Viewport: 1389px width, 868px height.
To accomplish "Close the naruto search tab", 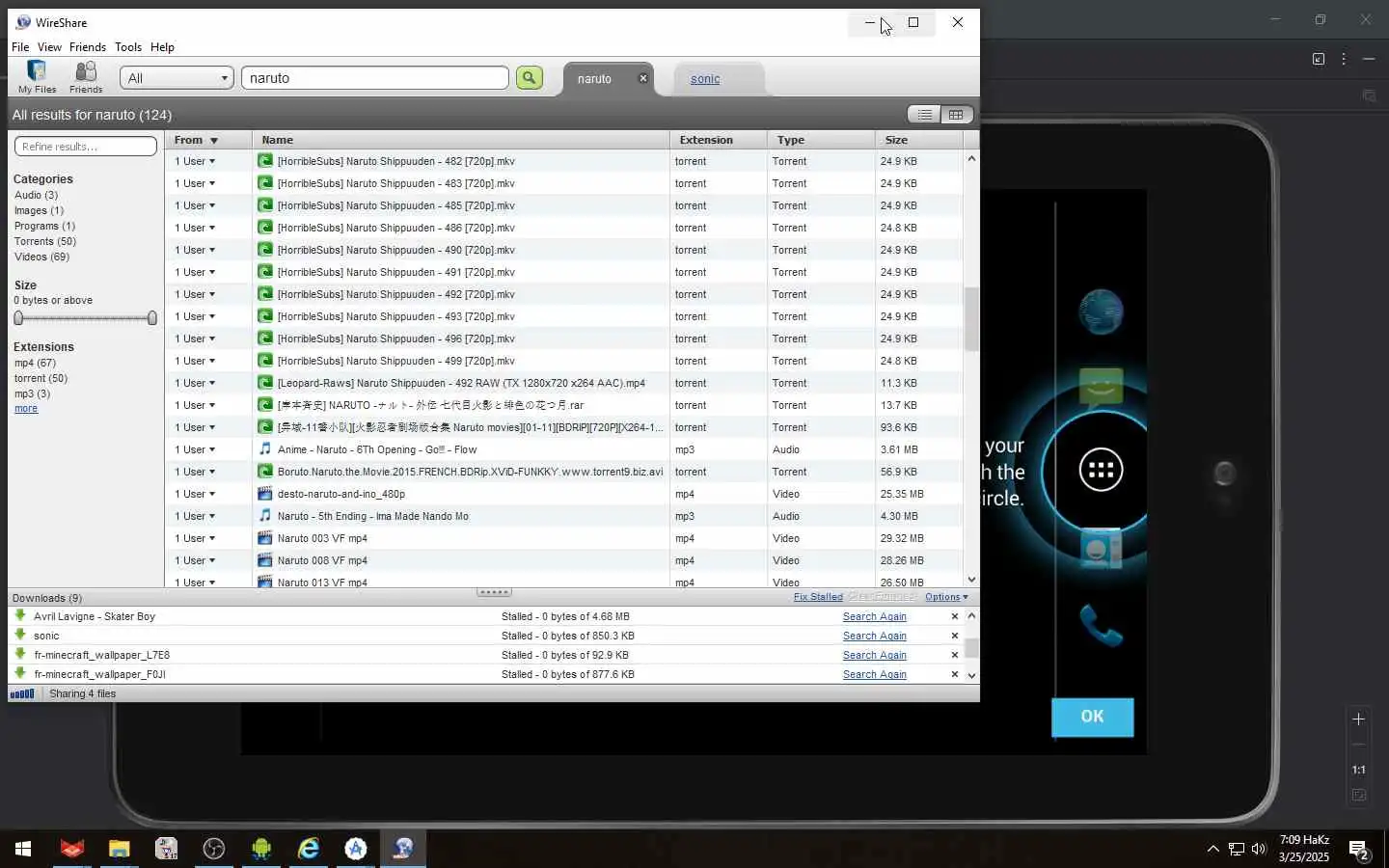I will pos(643,78).
